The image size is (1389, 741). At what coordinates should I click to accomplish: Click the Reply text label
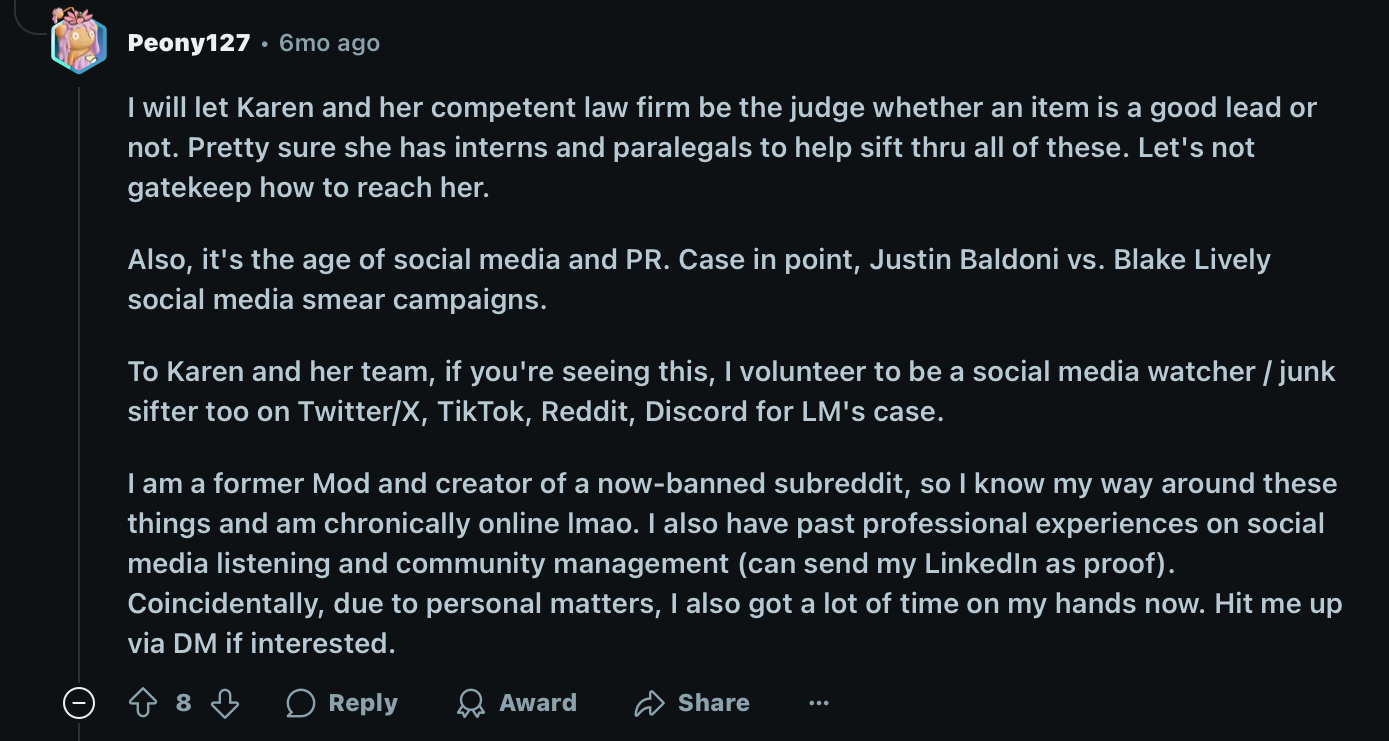pos(363,703)
